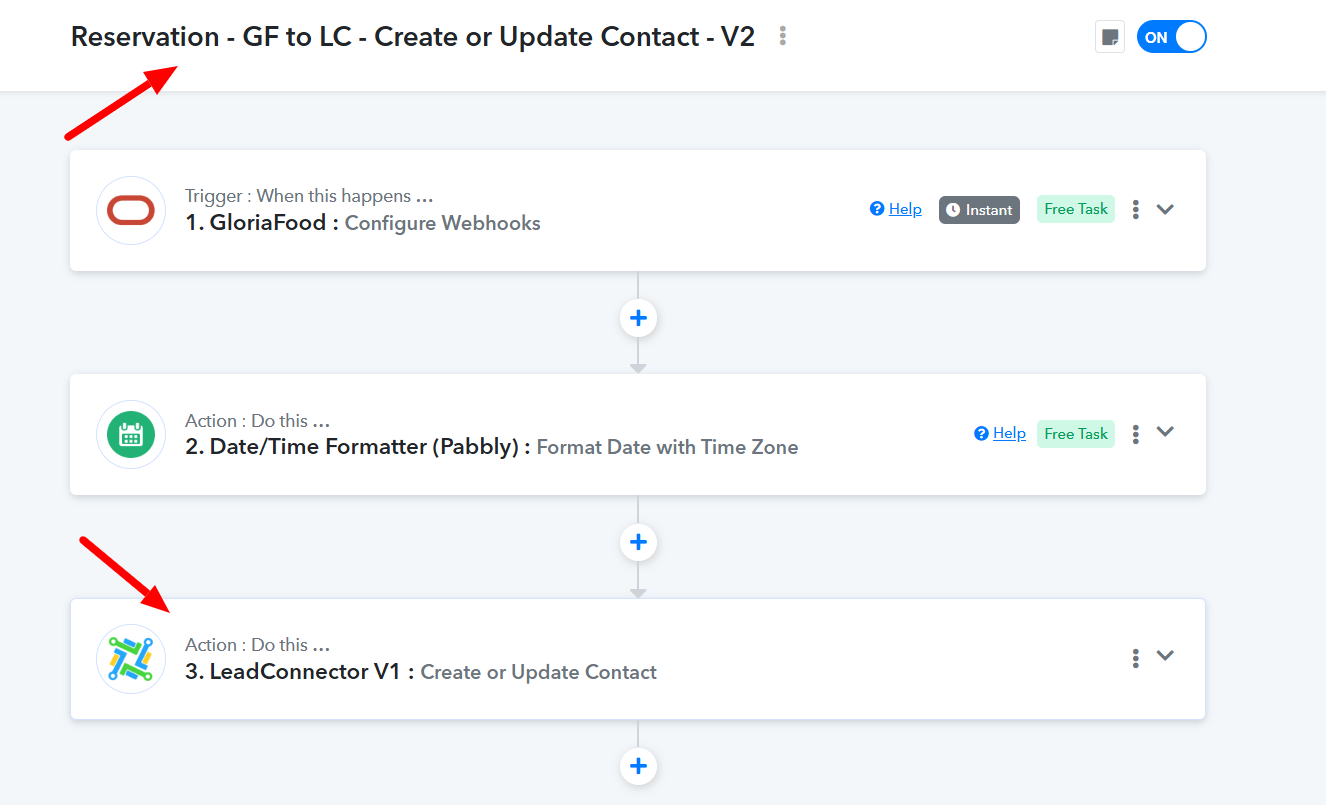Image resolution: width=1326 pixels, height=805 pixels.
Task: Open three-dot menu on Date/Time Formatter step
Action: 1136,434
